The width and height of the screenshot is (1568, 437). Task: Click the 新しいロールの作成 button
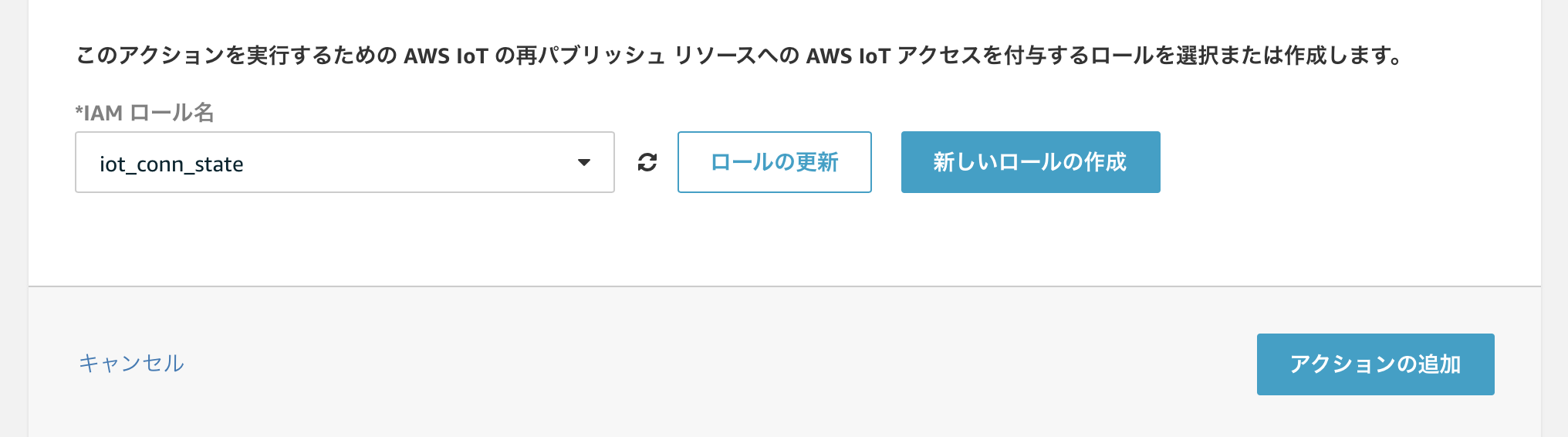[x=1030, y=162]
